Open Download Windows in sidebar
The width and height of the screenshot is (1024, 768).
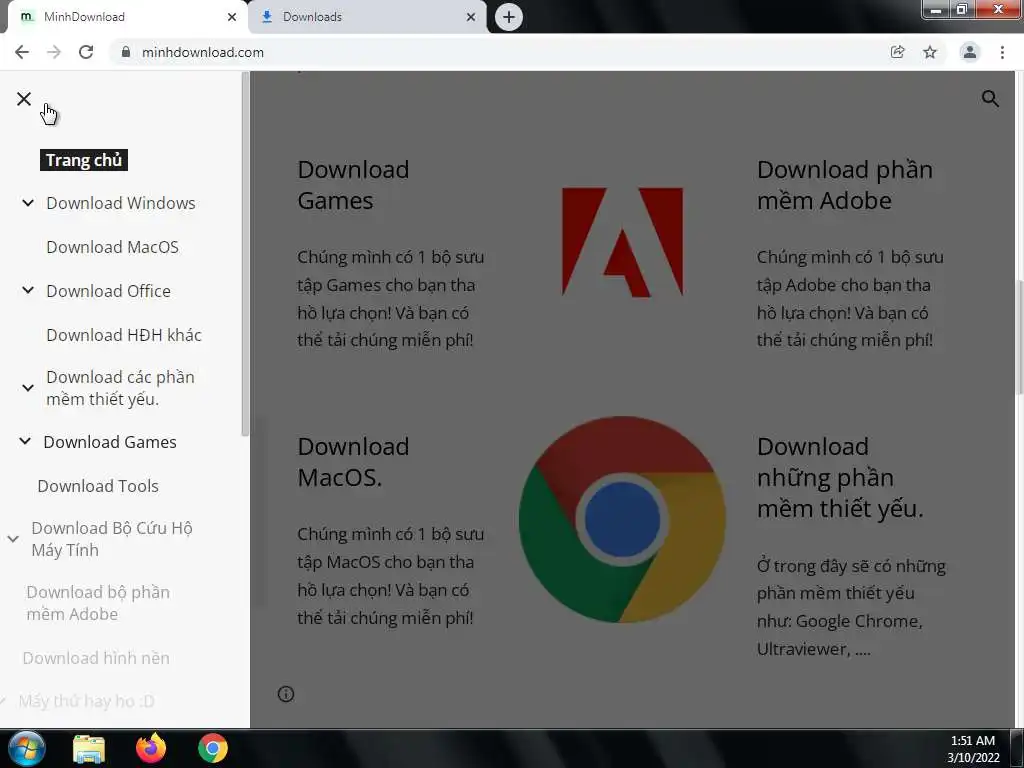point(121,203)
